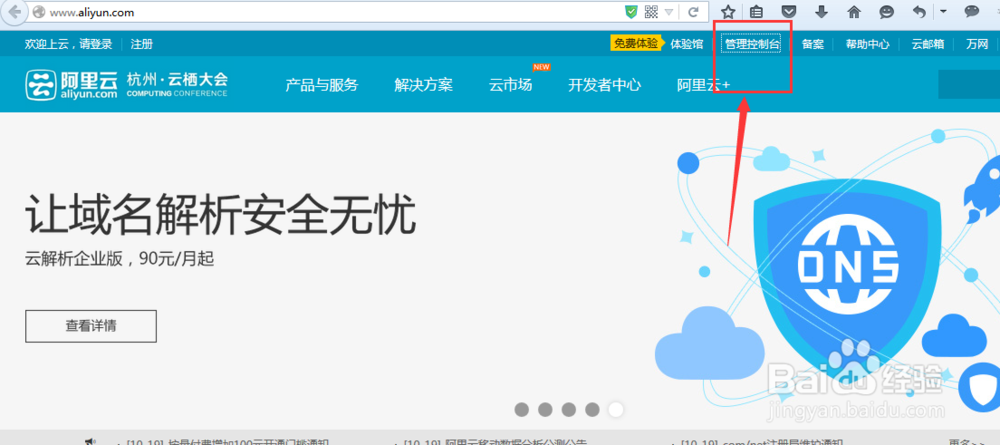Image resolution: width=1000 pixels, height=445 pixels.
Task: Open 云邮箱 cloud mail link
Action: point(927,44)
